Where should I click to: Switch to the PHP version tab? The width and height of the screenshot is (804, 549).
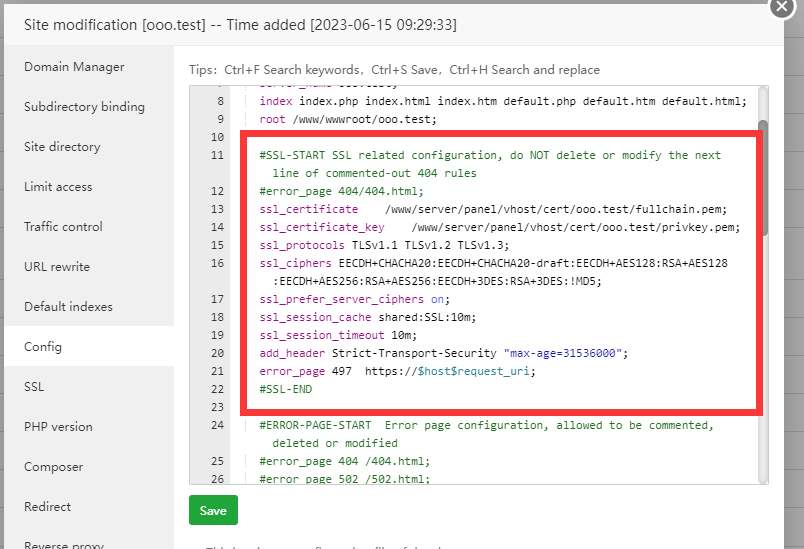click(x=58, y=427)
